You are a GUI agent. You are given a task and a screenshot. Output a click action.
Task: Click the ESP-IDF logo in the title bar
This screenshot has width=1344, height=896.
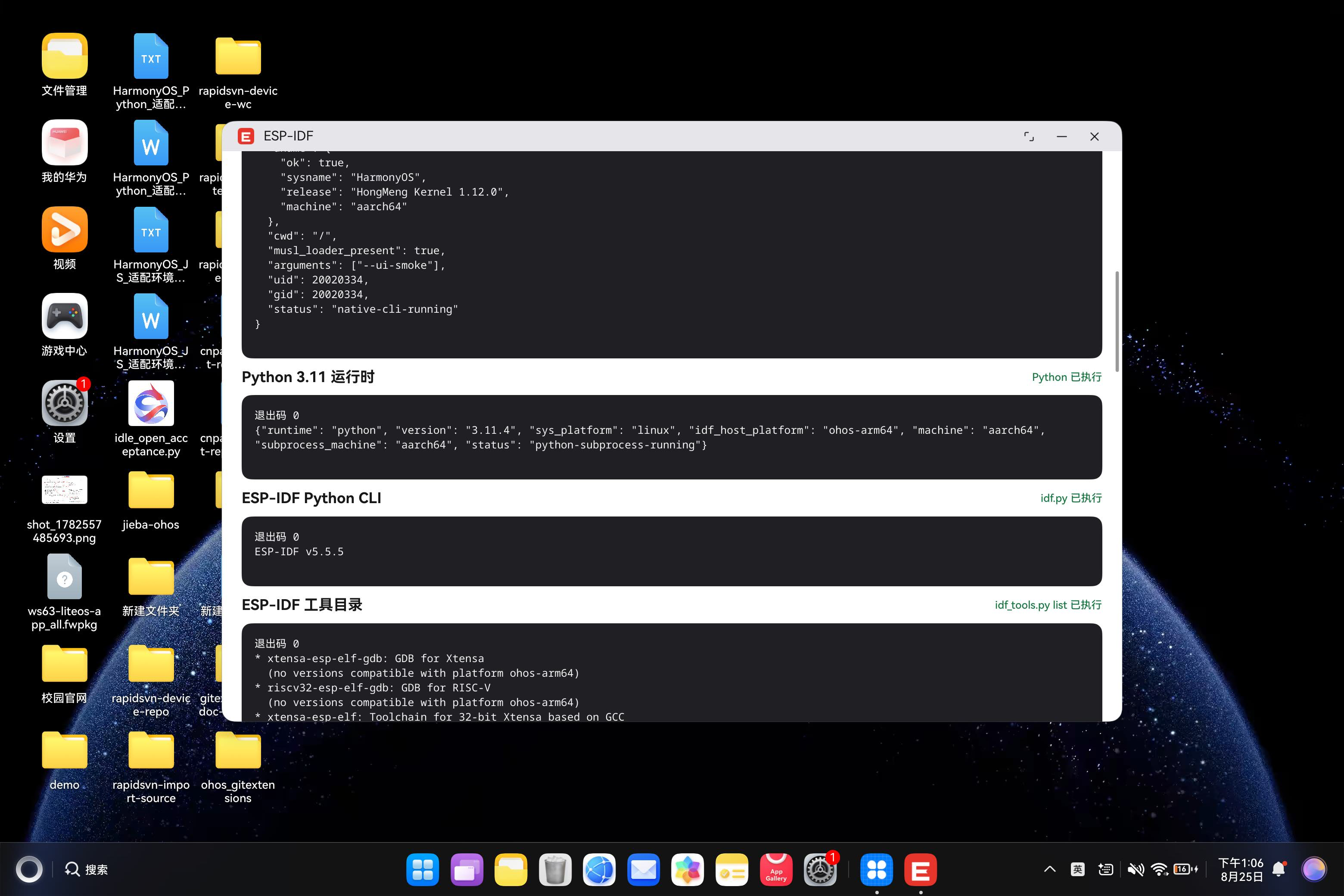246,136
